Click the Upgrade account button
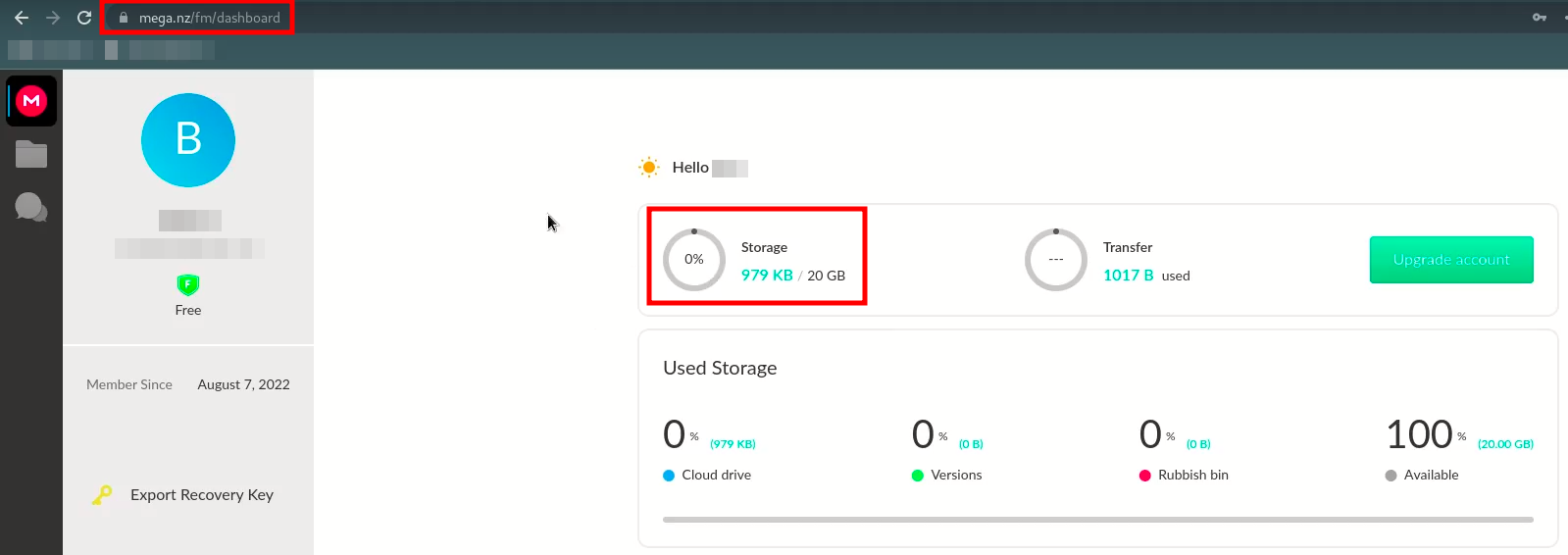This screenshot has width=1568, height=555. point(1451,260)
